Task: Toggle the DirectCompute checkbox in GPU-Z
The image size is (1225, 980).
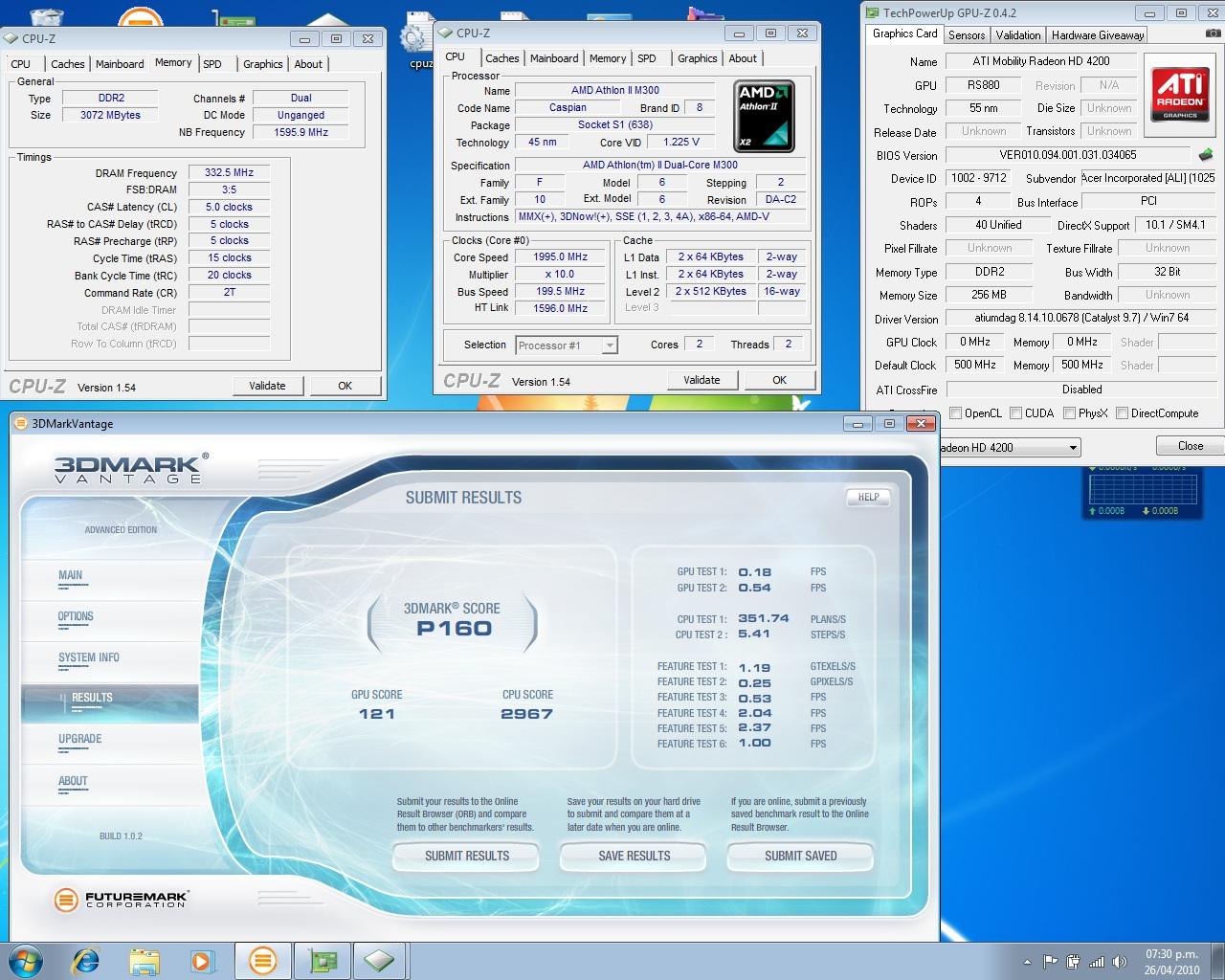Action: pos(1121,413)
